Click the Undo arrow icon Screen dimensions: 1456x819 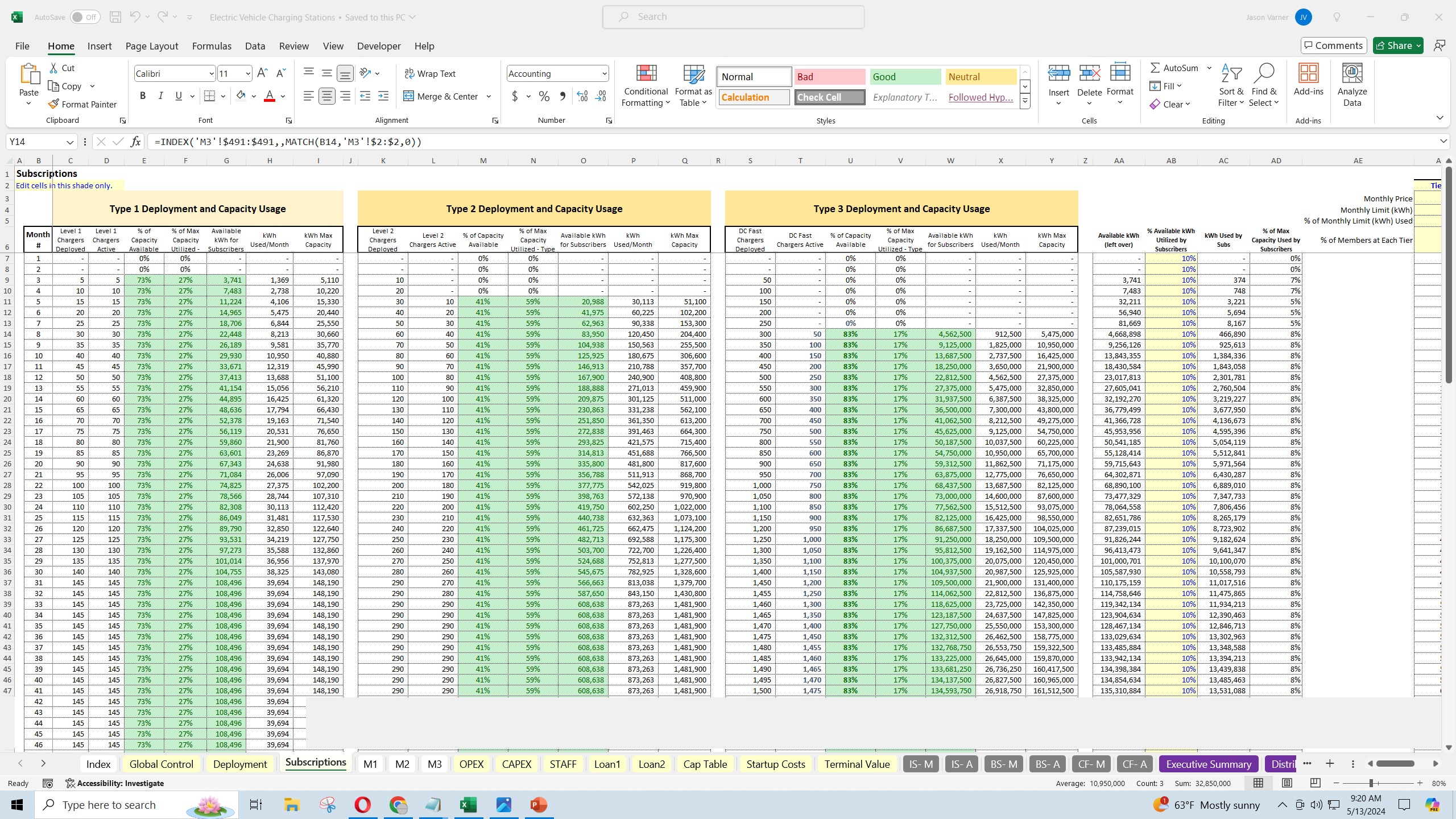coord(135,17)
